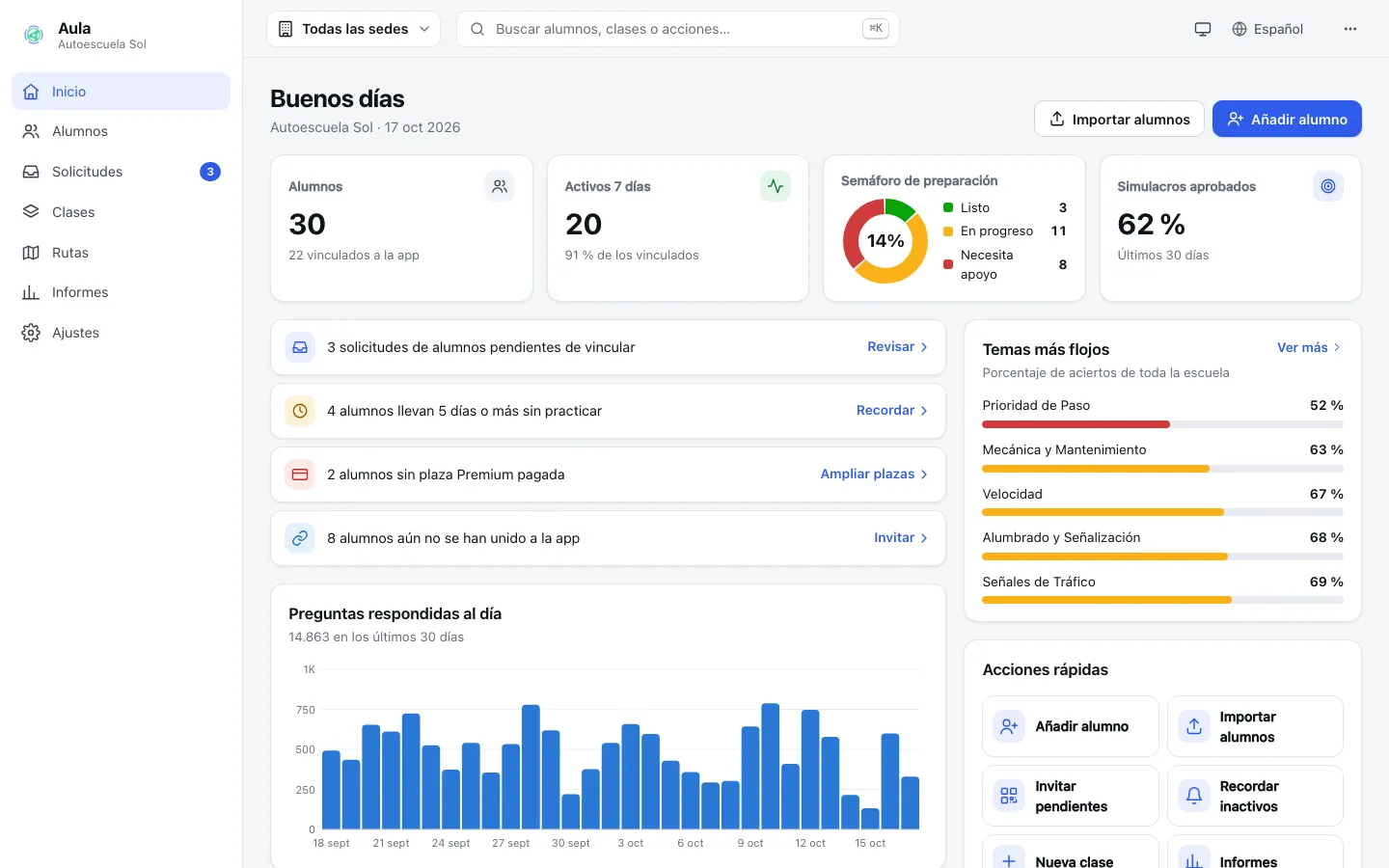Open Ajustes in the sidebar
This screenshot has width=1389, height=868.
121,333
